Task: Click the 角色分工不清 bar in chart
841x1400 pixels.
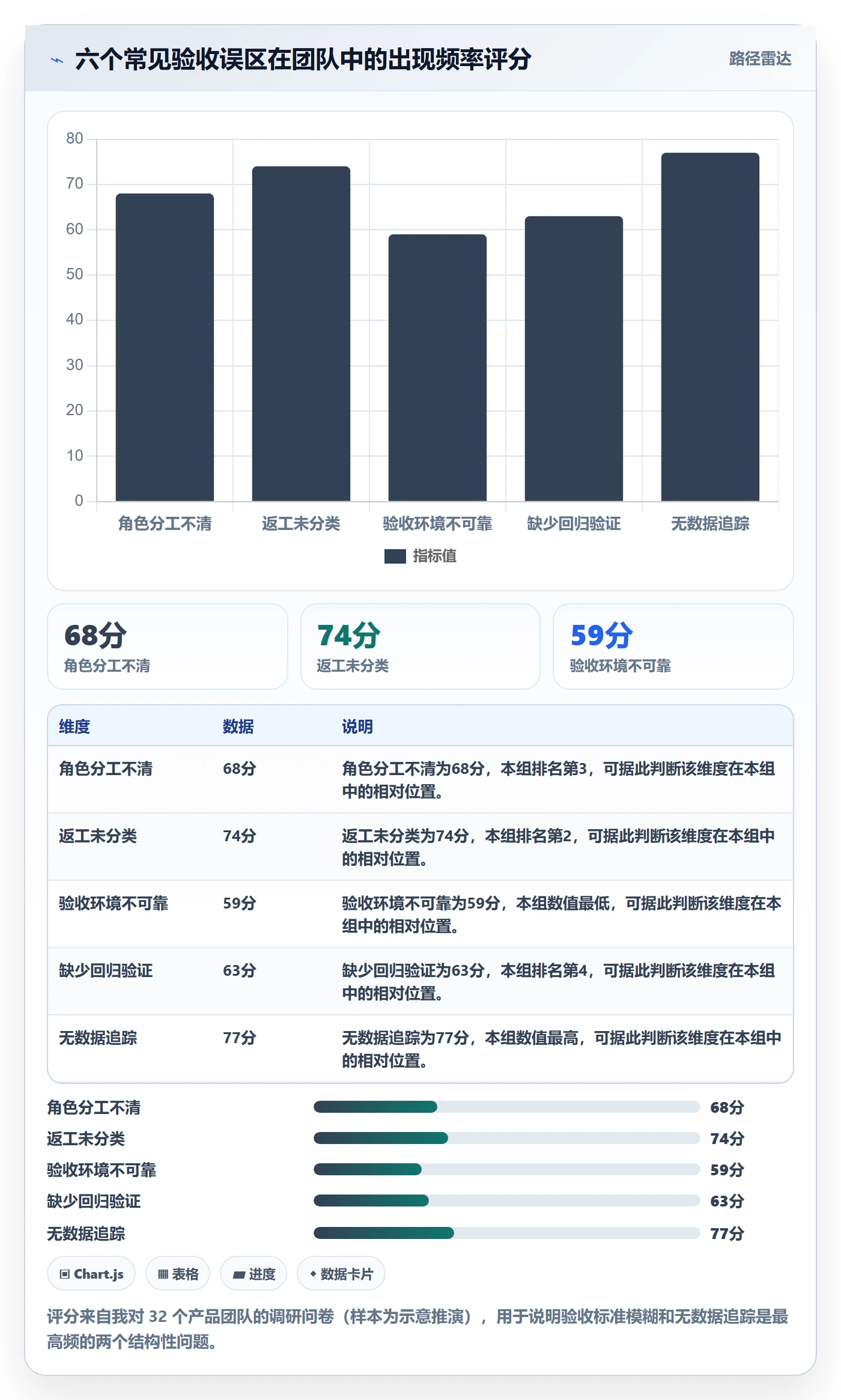Action: coord(165,347)
